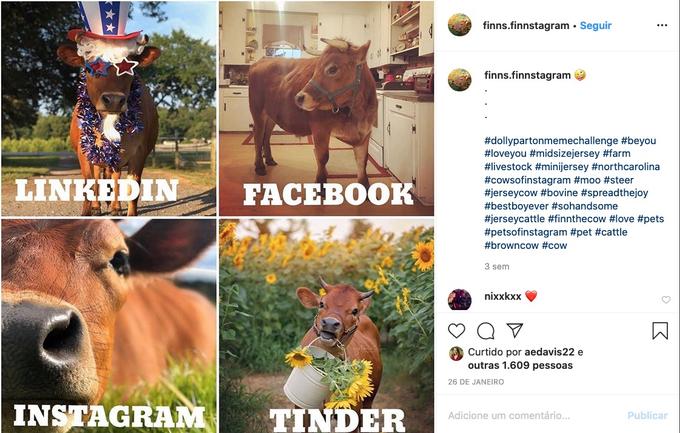Click the Seguir follow link
Image resolution: width=680 pixels, height=433 pixels.
tap(595, 25)
